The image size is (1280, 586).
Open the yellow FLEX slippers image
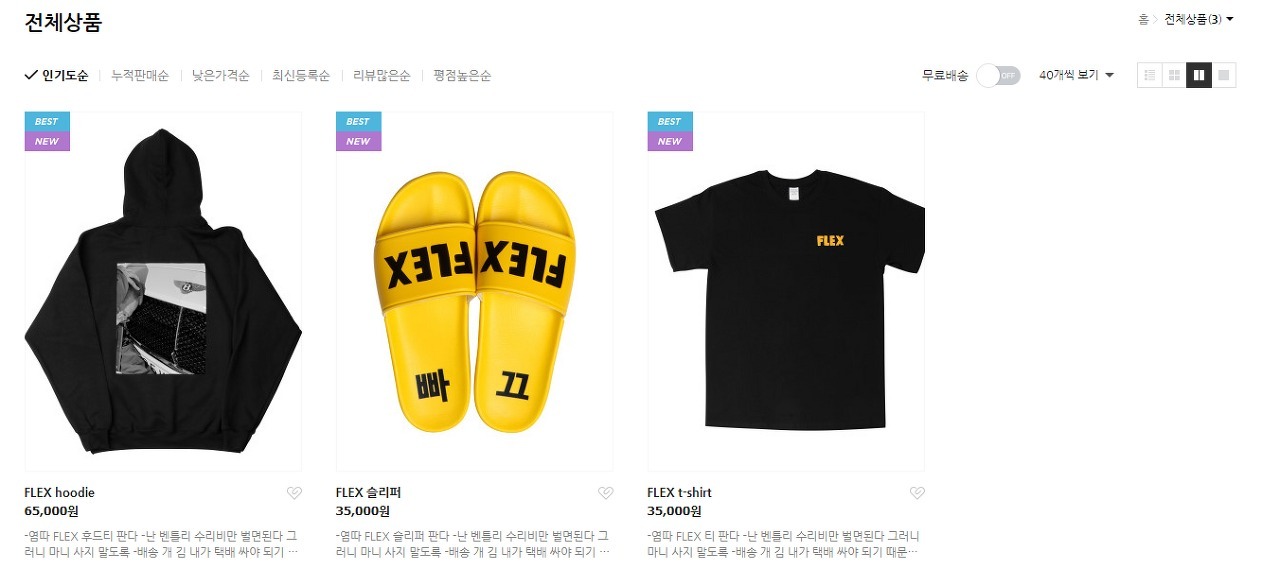click(475, 291)
